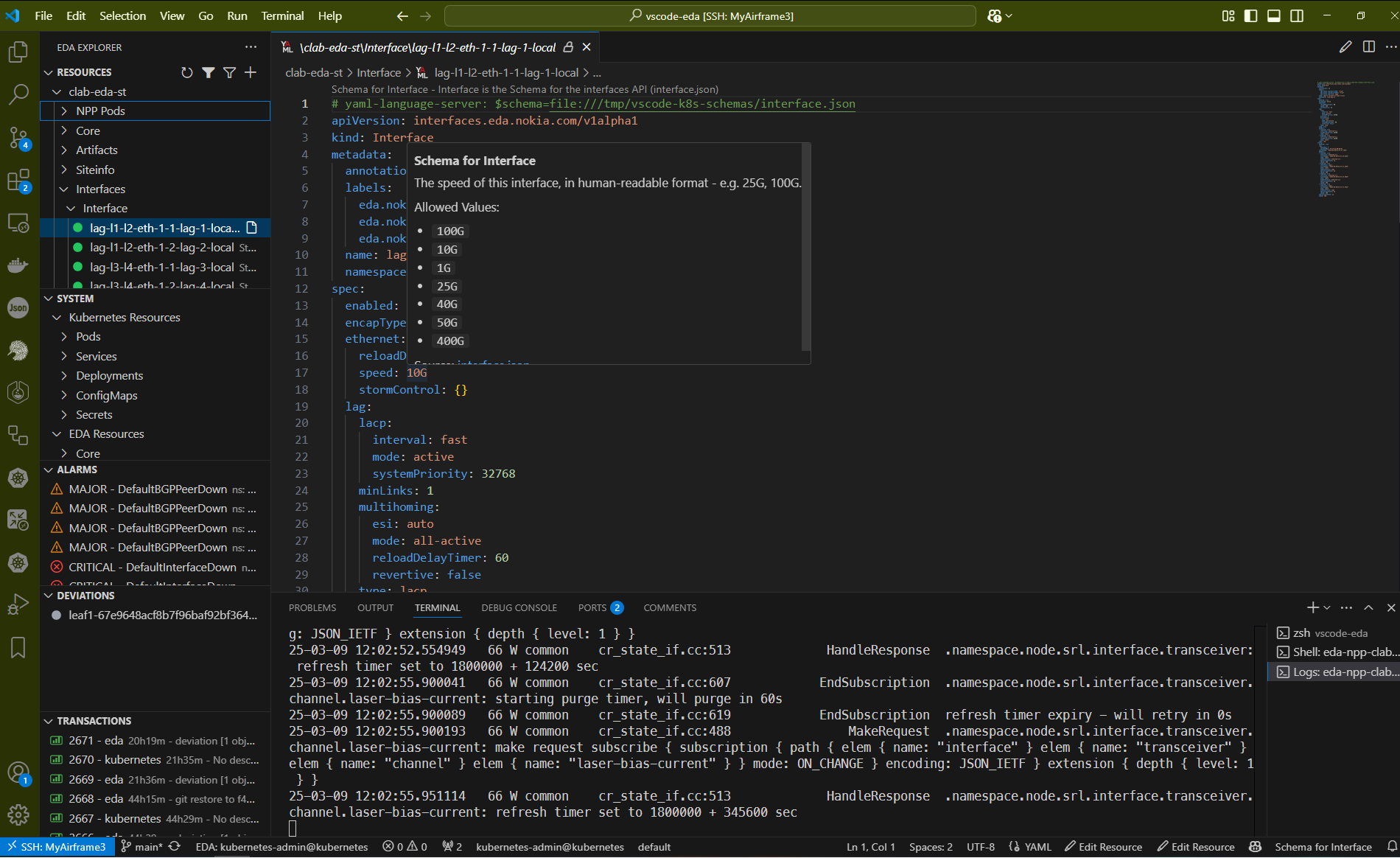Open the Explorer view in activity bar
The width and height of the screenshot is (1400, 858).
point(18,52)
